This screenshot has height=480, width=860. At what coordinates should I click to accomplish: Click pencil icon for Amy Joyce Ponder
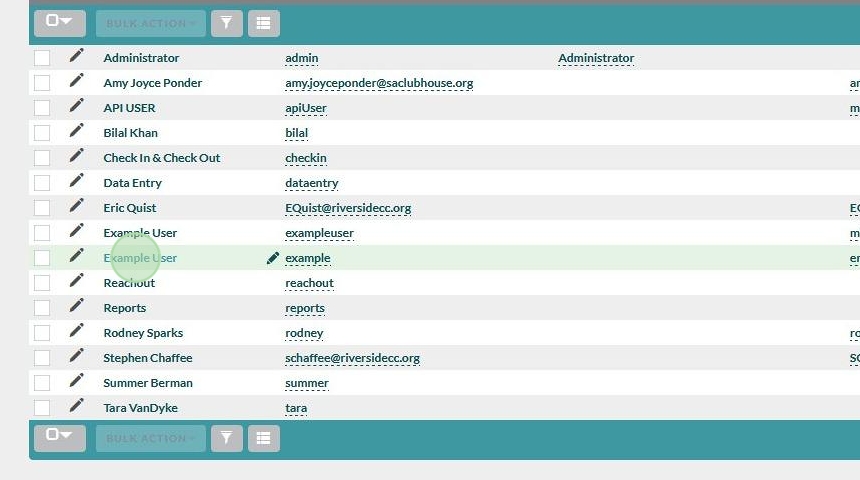click(x=76, y=82)
